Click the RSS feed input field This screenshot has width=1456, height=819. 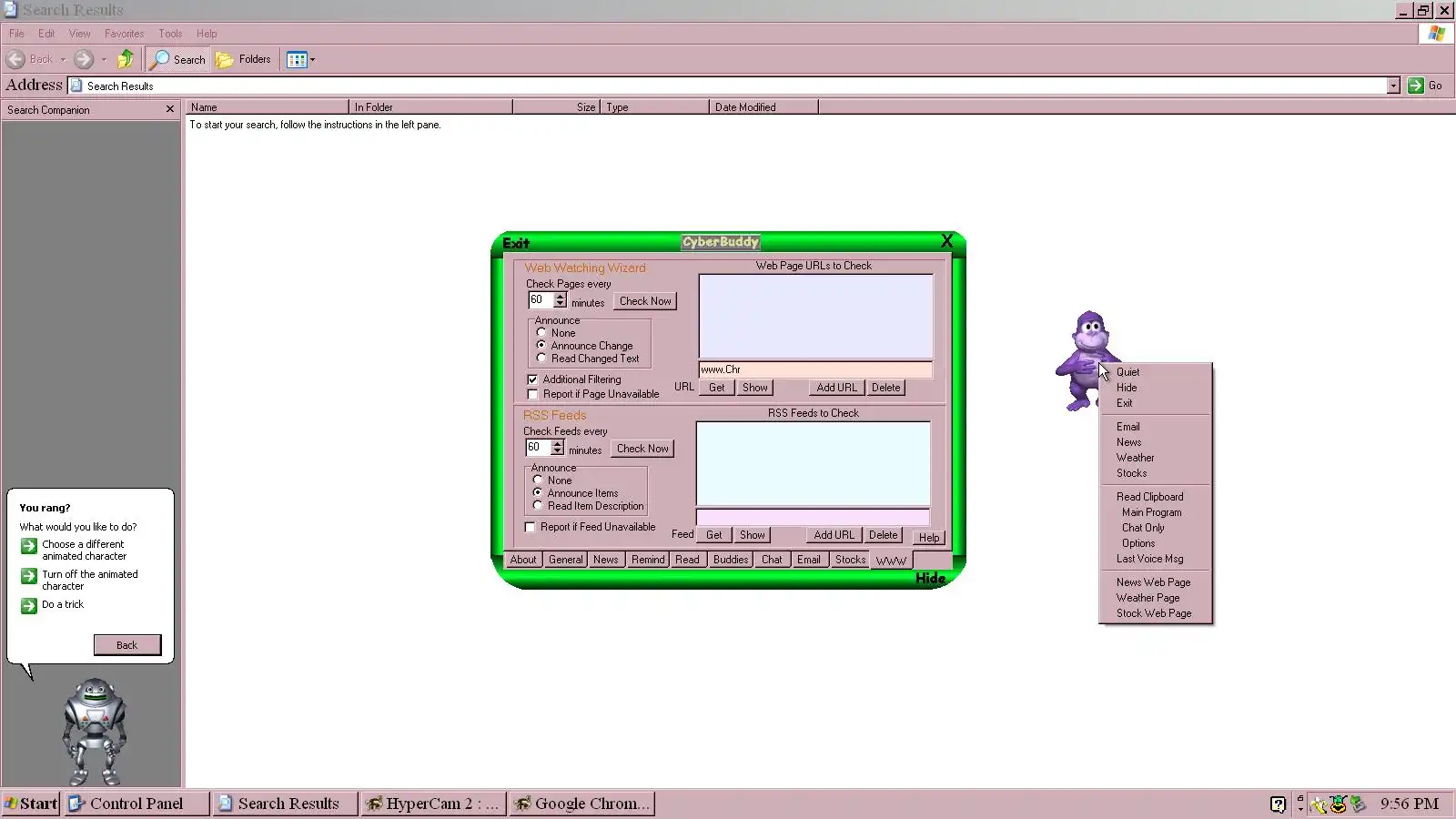tap(813, 517)
